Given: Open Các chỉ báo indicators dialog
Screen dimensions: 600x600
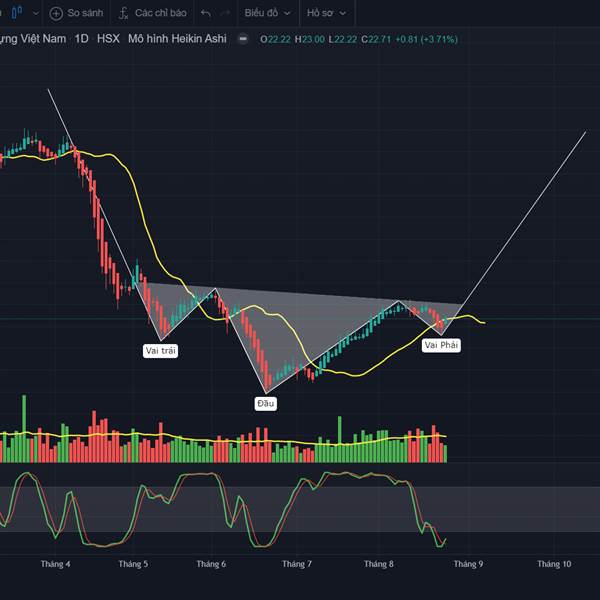Looking at the screenshot, I should tap(153, 13).
